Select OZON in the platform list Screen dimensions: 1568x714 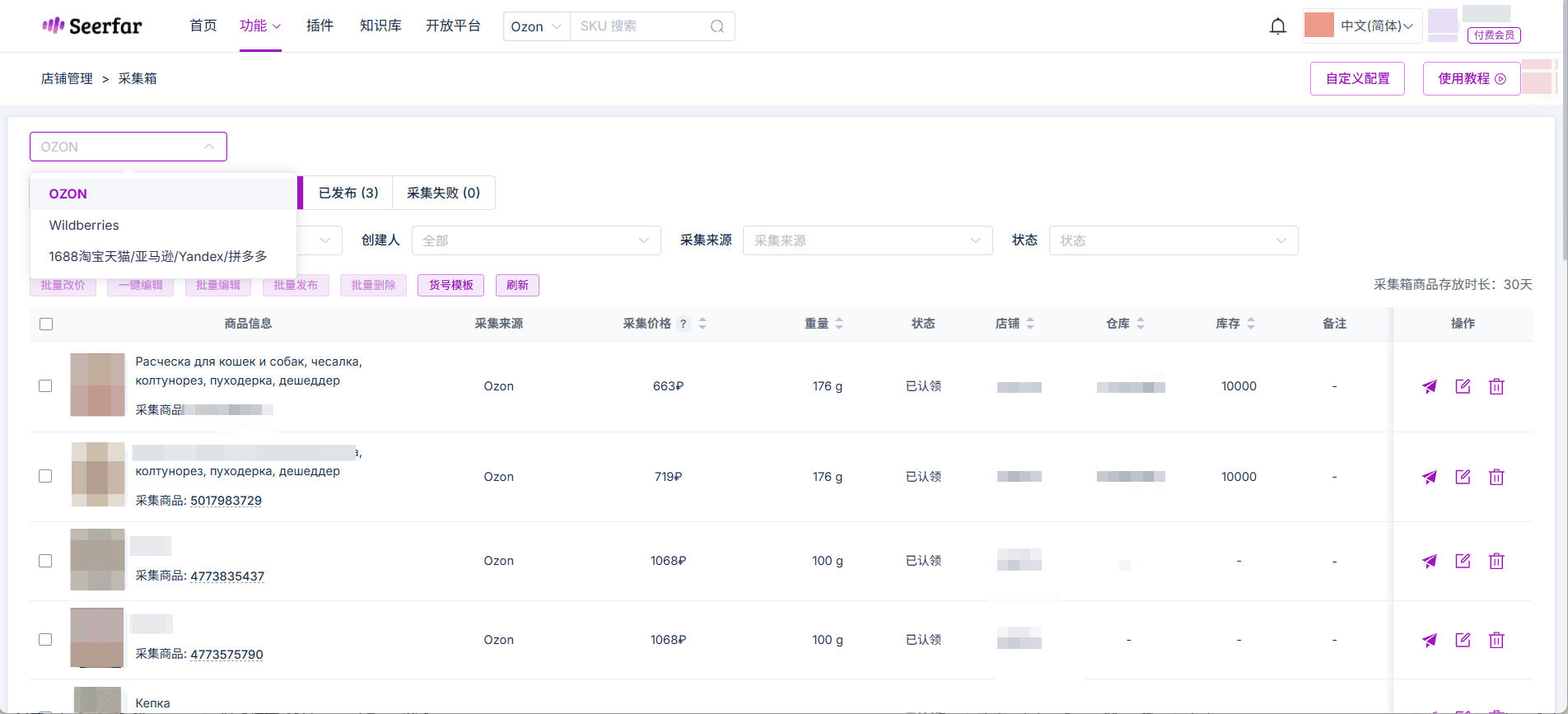(163, 194)
